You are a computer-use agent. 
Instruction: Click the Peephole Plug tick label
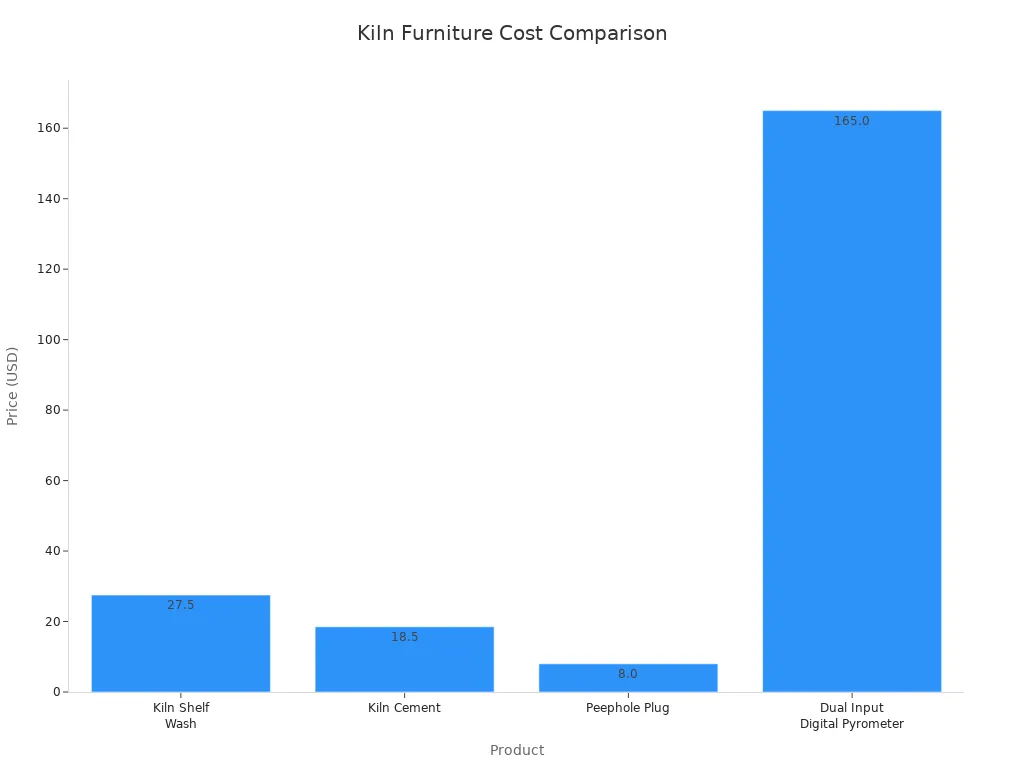click(x=628, y=708)
